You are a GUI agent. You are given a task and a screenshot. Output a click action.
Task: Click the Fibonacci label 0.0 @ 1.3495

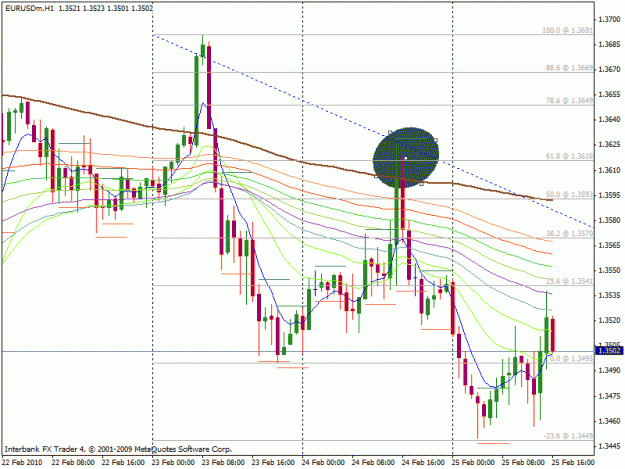[571, 359]
